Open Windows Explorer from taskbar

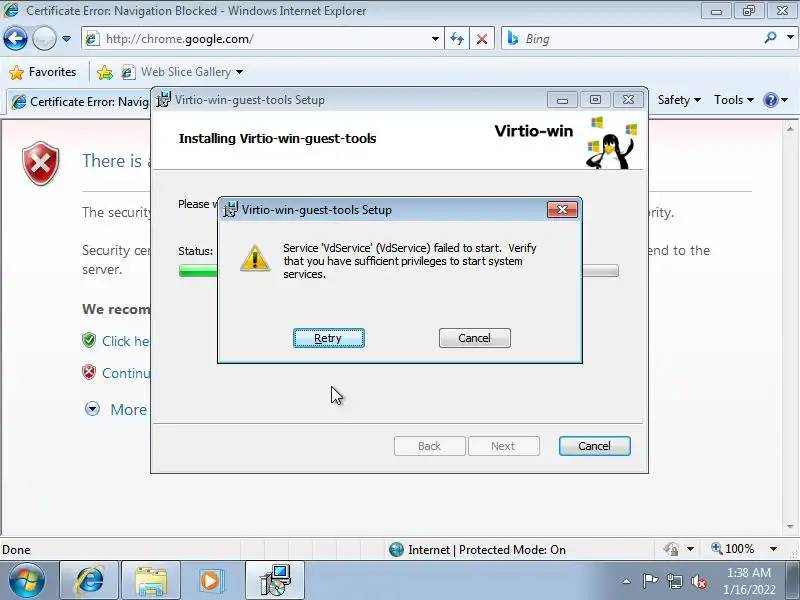[151, 581]
